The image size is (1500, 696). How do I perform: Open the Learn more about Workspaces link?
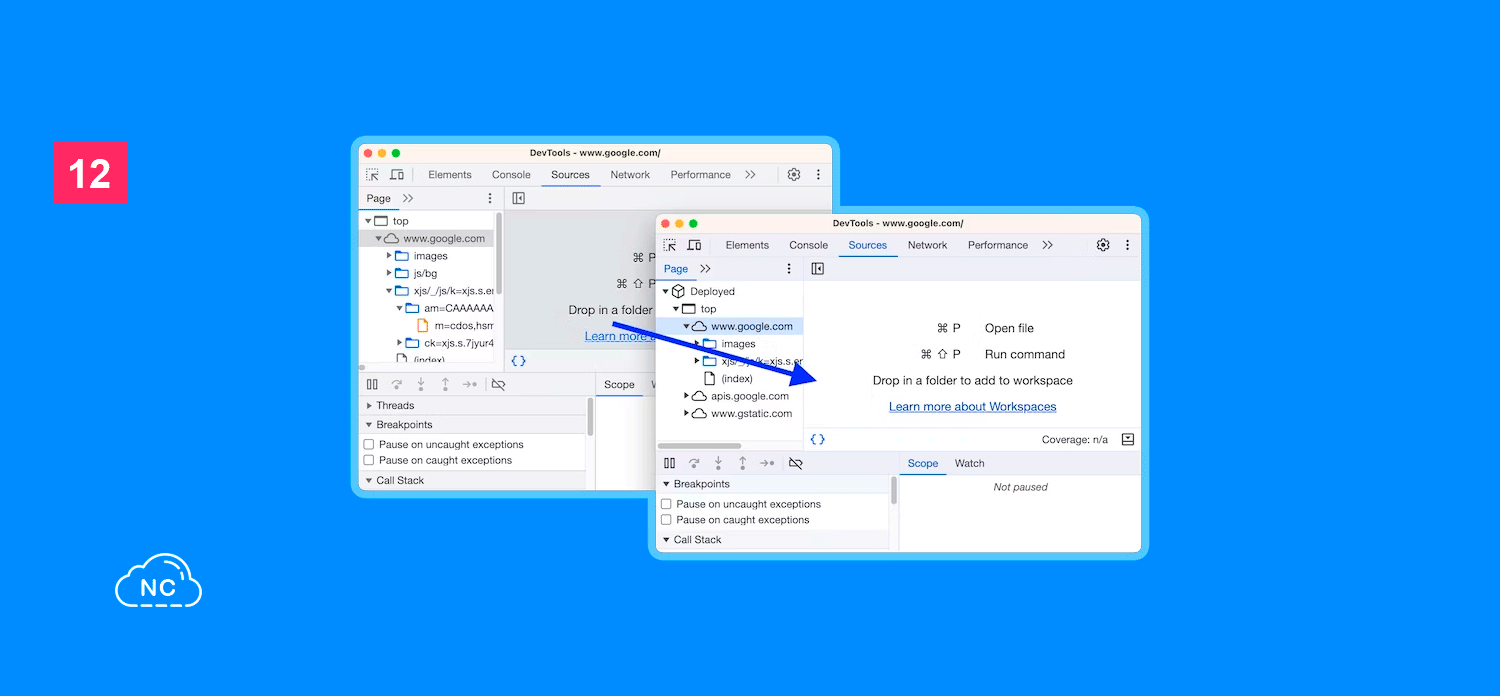pos(972,406)
